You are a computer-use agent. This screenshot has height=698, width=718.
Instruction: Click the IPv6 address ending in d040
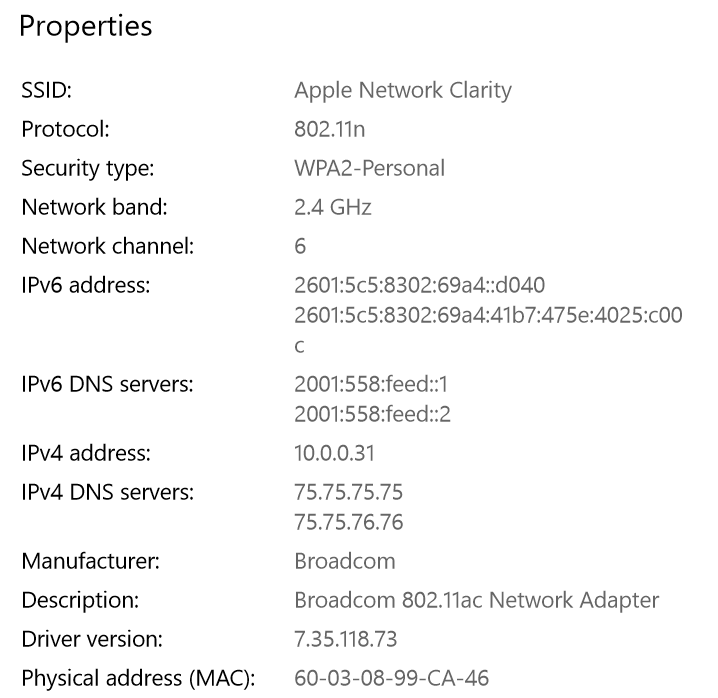[419, 285]
